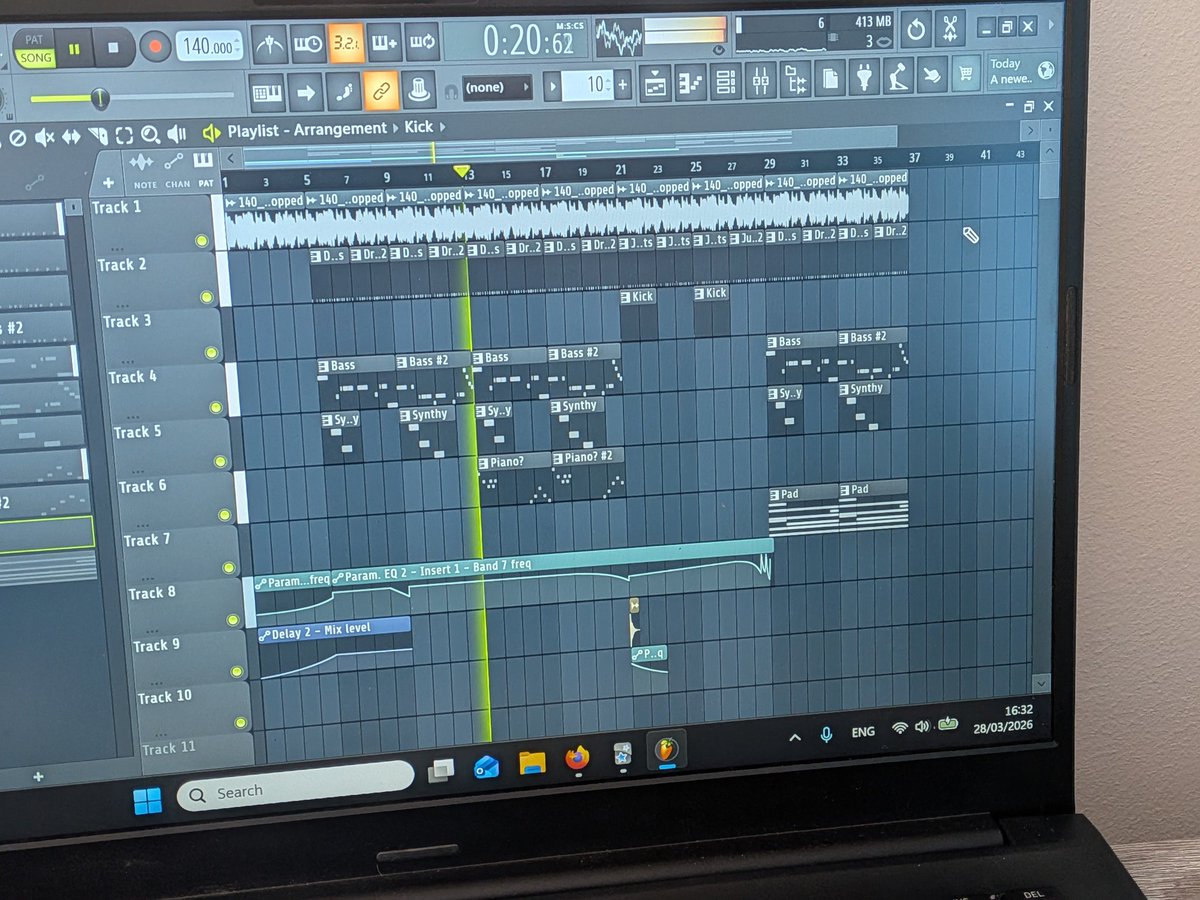Mute Track 5 with its green LED
The width and height of the screenshot is (1200, 900).
click(x=221, y=462)
